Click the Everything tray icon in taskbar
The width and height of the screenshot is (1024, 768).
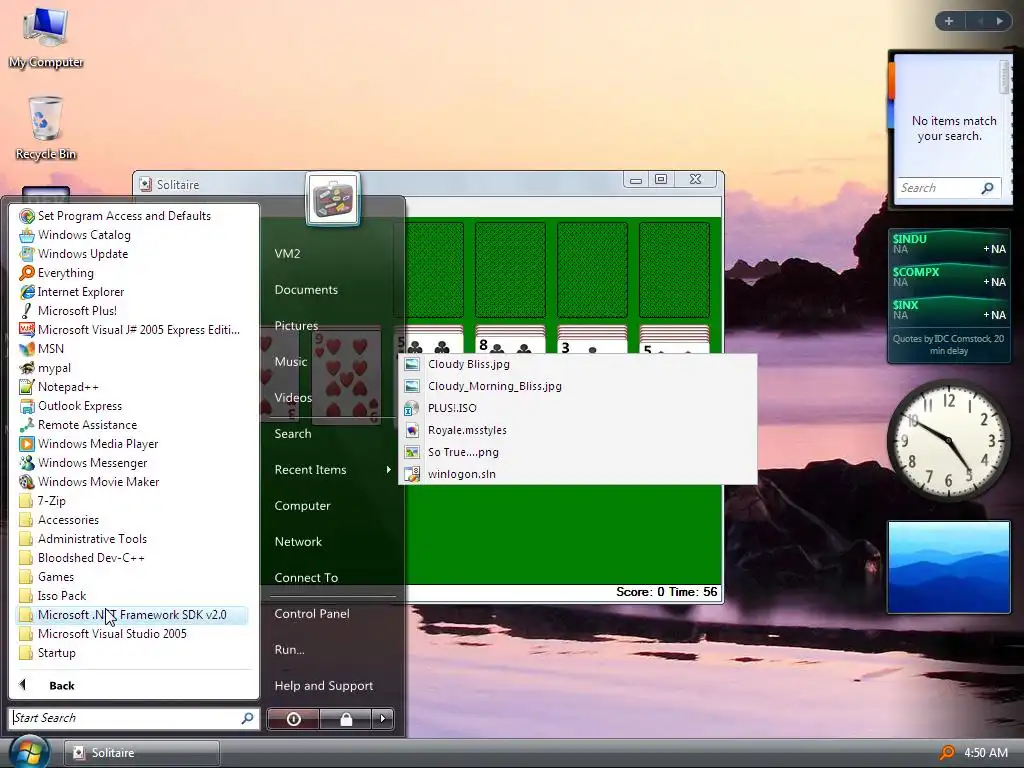tap(946, 752)
